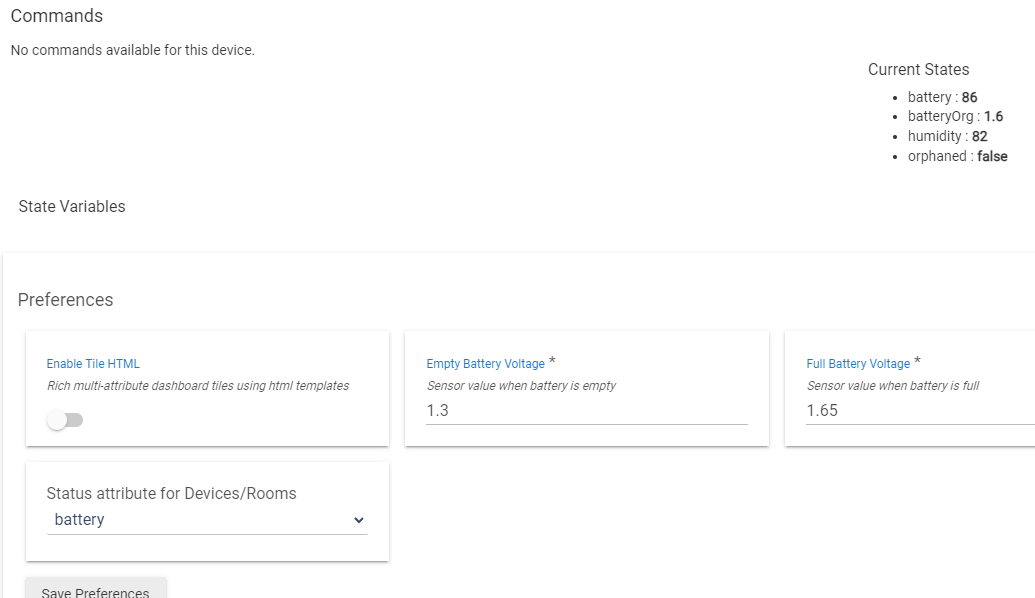The image size is (1035, 598).
Task: Click the 'Sensor value when battery is empty' description
Action: click(x=521, y=386)
